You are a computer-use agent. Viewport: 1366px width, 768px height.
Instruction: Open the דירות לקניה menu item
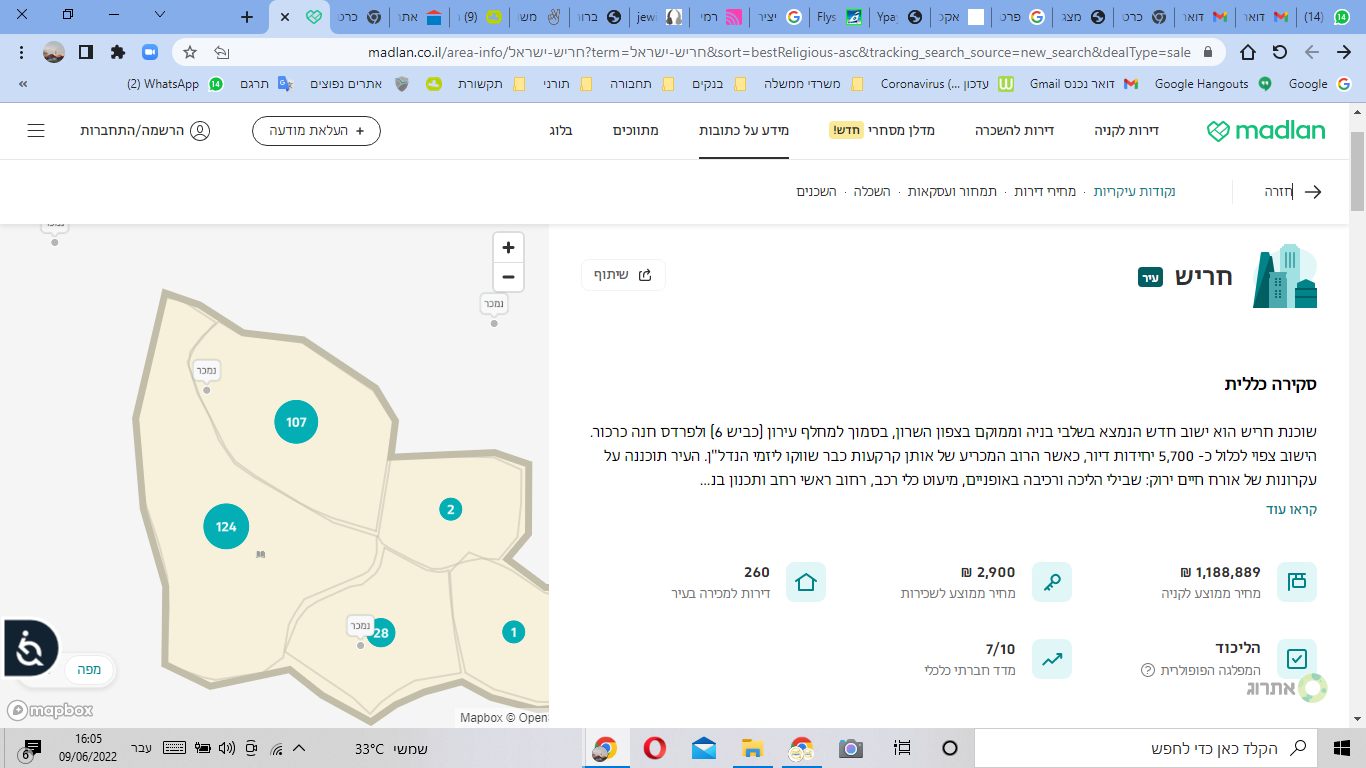point(1126,131)
